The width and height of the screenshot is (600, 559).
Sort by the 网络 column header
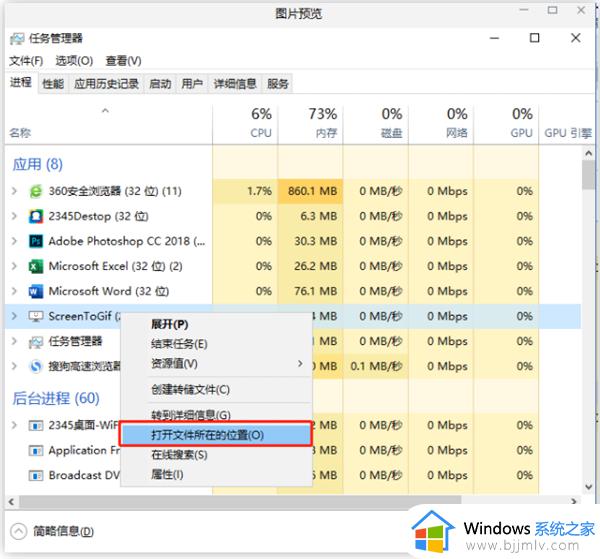coord(441,124)
